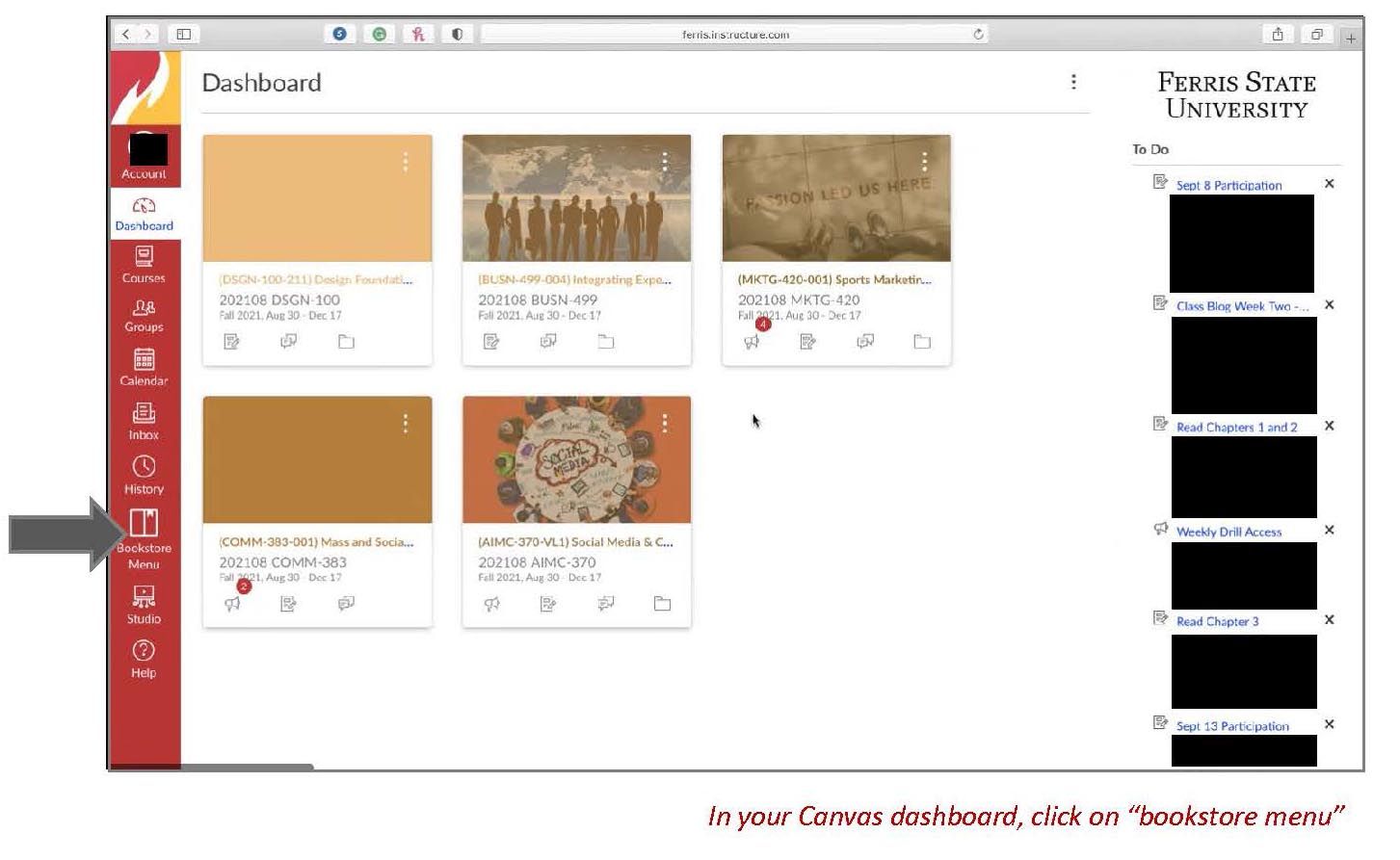1400x860 pixels.
Task: Dismiss Weekly Drill Access to-do
Action: (x=1330, y=530)
